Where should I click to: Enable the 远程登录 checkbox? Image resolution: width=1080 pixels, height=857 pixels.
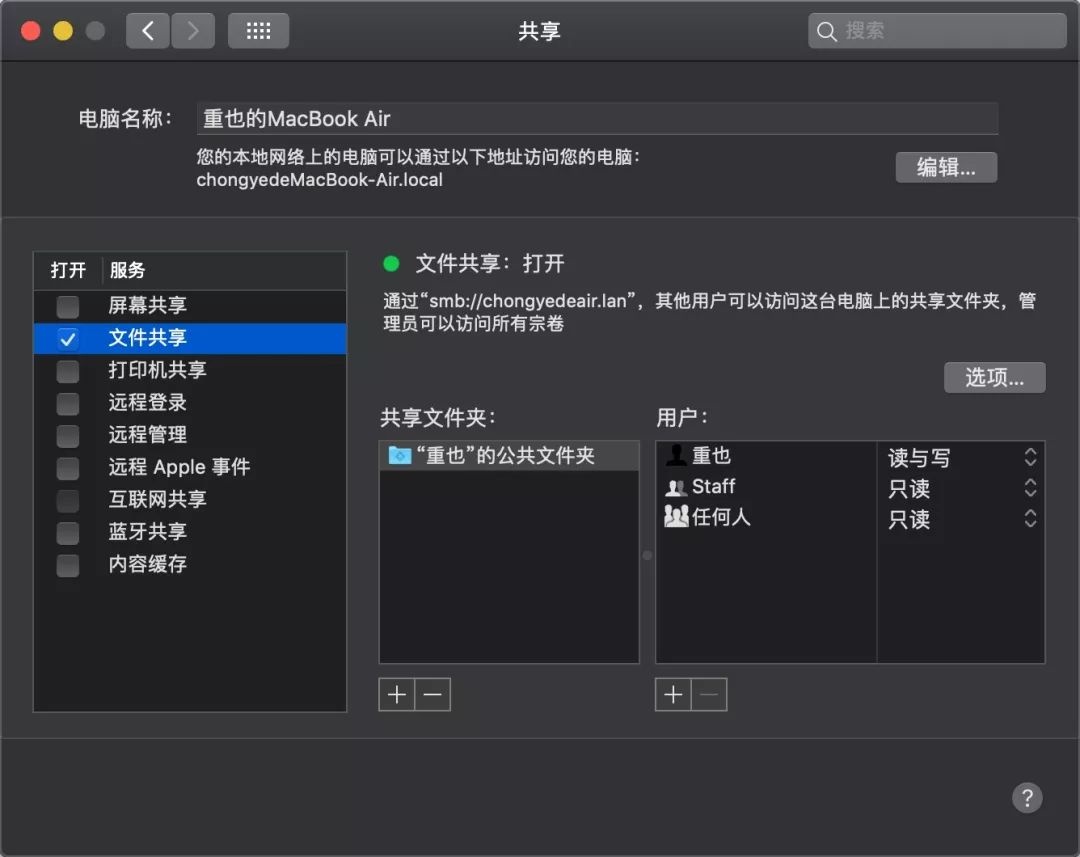[x=67, y=403]
